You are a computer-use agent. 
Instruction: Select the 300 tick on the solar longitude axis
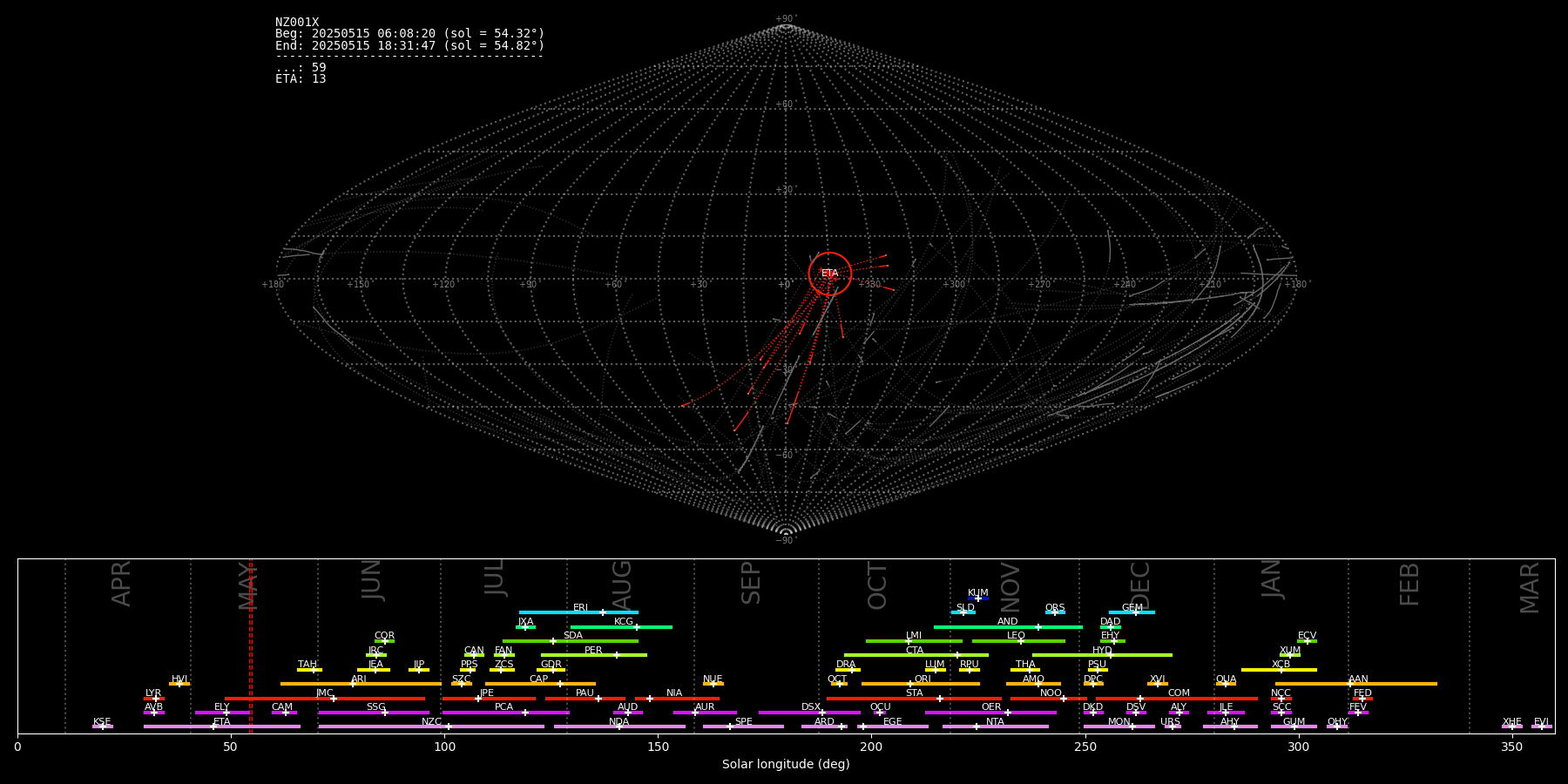click(x=1298, y=747)
